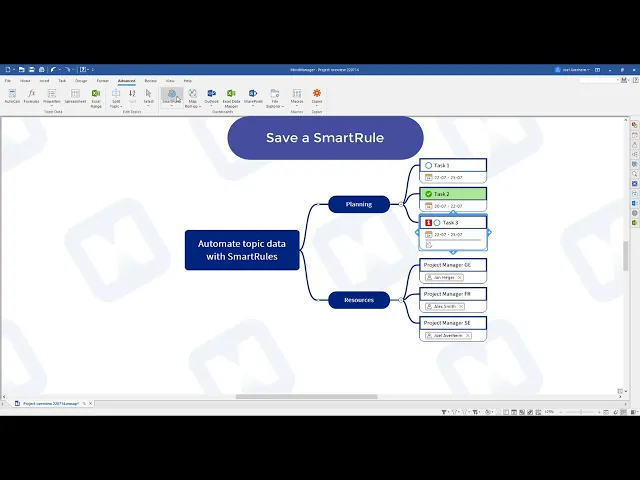640x480 pixels.
Task: Open the SharePoint dashboard tool
Action: [253, 96]
